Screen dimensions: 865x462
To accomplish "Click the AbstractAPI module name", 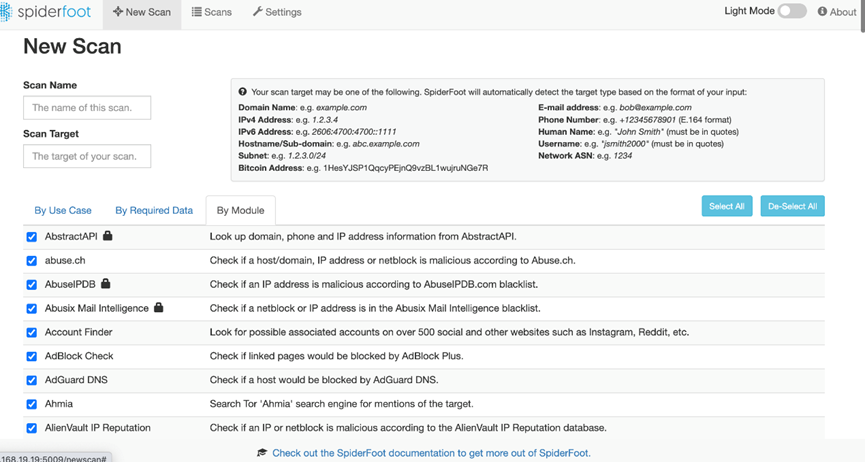I will (x=71, y=236).
